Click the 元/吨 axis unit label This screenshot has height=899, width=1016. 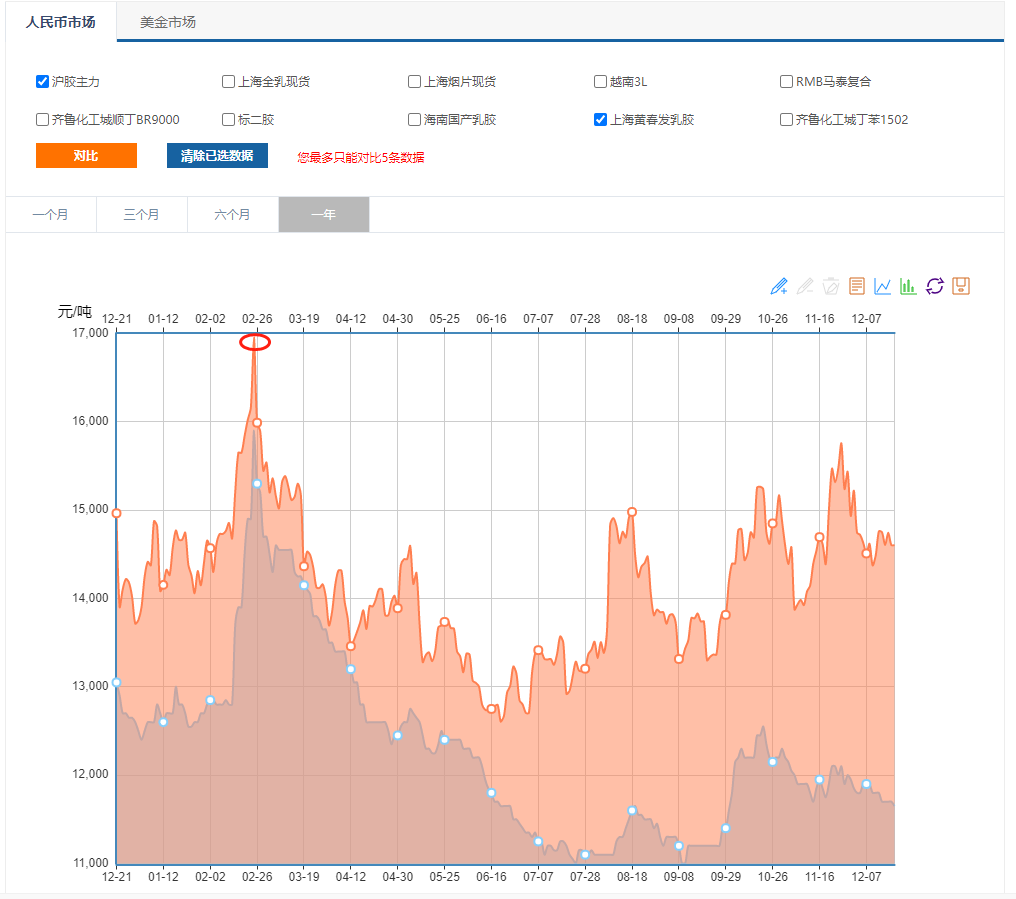[75, 311]
